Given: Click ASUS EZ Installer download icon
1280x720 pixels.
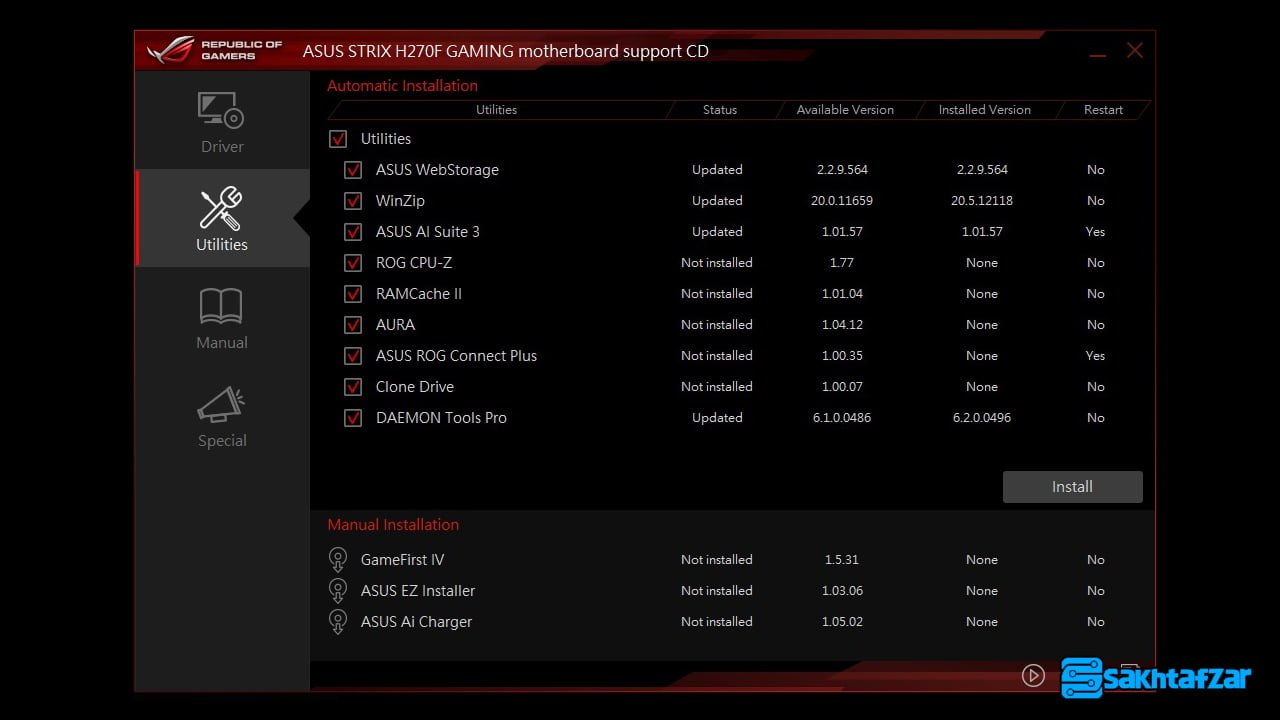Looking at the screenshot, I should pos(338,591).
